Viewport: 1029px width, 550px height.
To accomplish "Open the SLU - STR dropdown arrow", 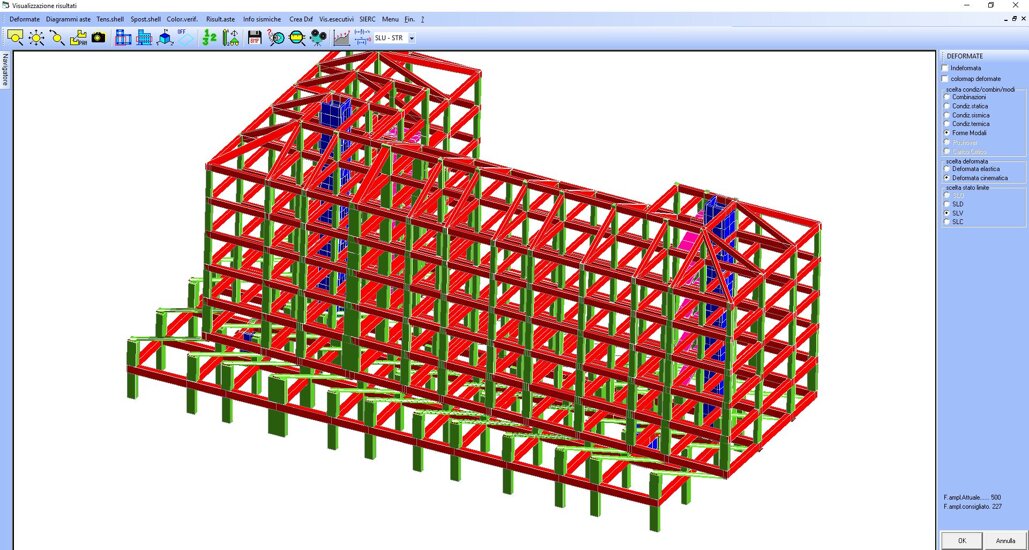I will coord(412,39).
